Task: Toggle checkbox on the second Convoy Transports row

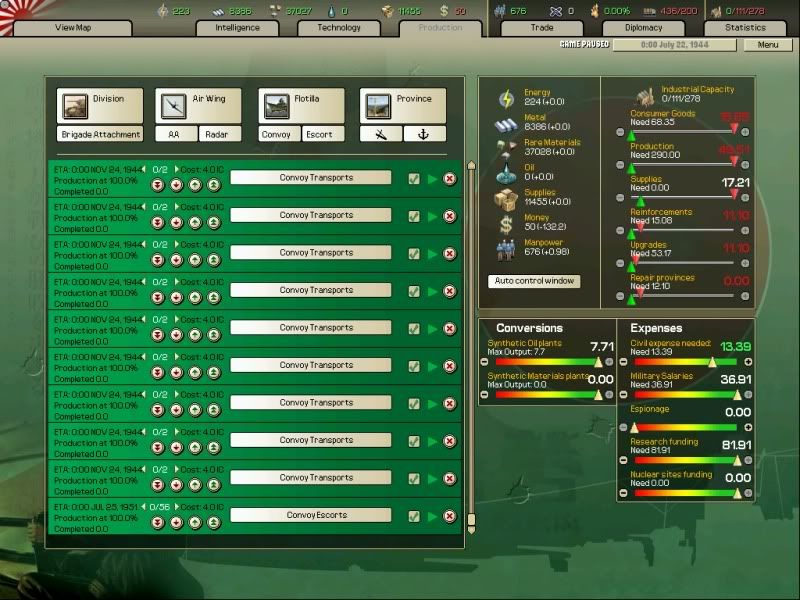Action: pyautogui.click(x=414, y=216)
